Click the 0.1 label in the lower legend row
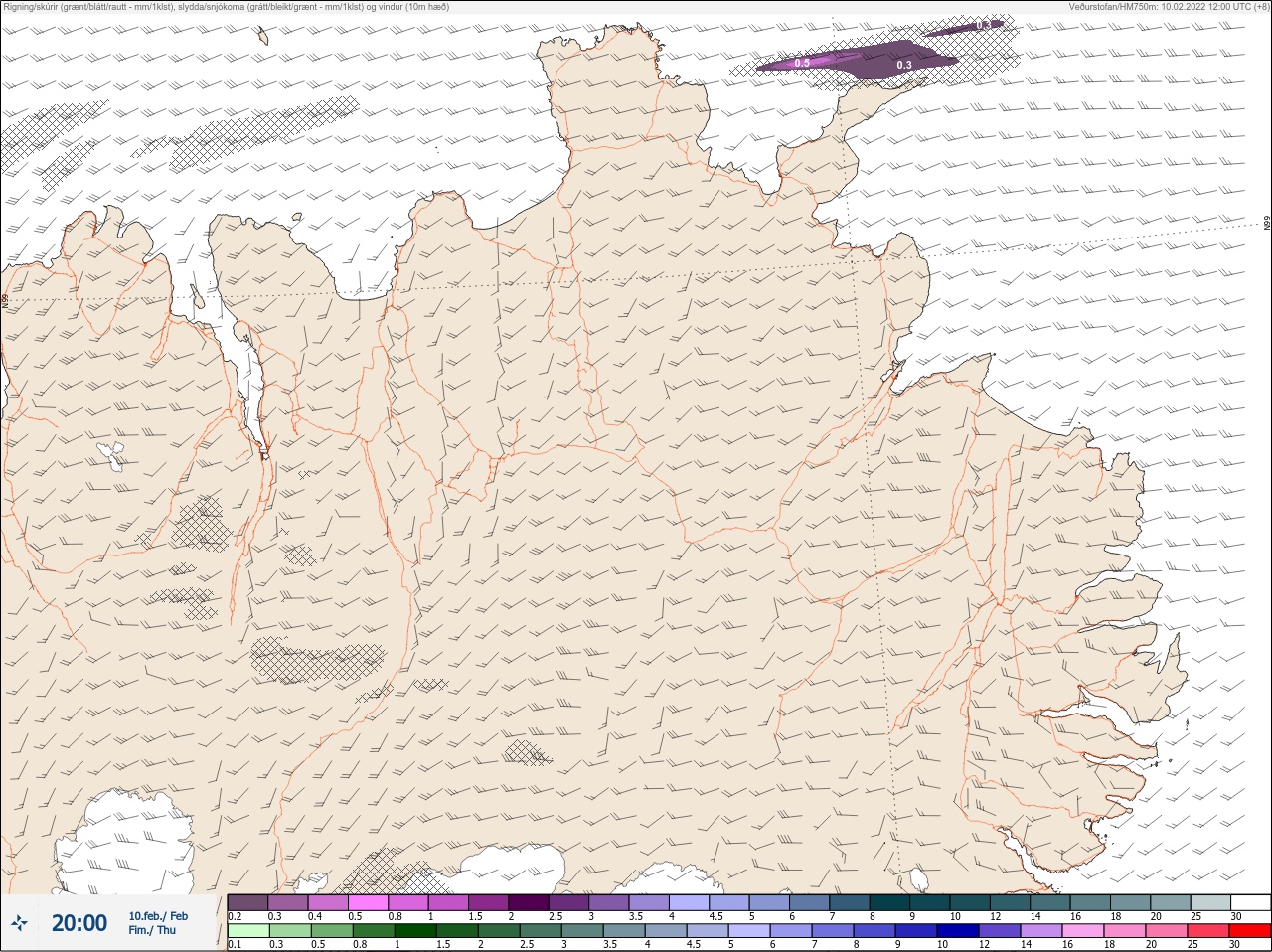This screenshot has width=1272, height=952. pyautogui.click(x=235, y=944)
